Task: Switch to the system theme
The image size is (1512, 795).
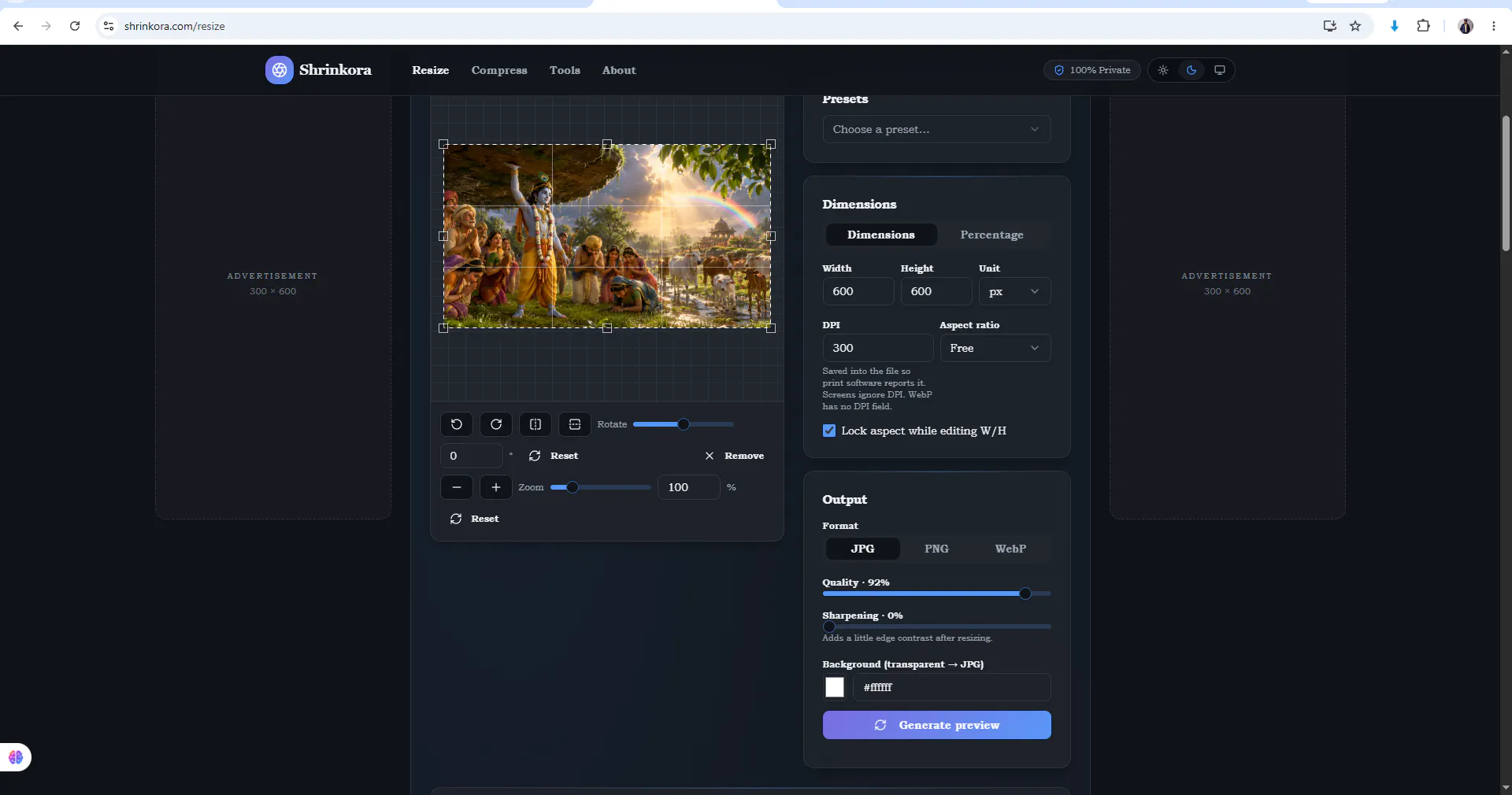Action: [x=1220, y=70]
